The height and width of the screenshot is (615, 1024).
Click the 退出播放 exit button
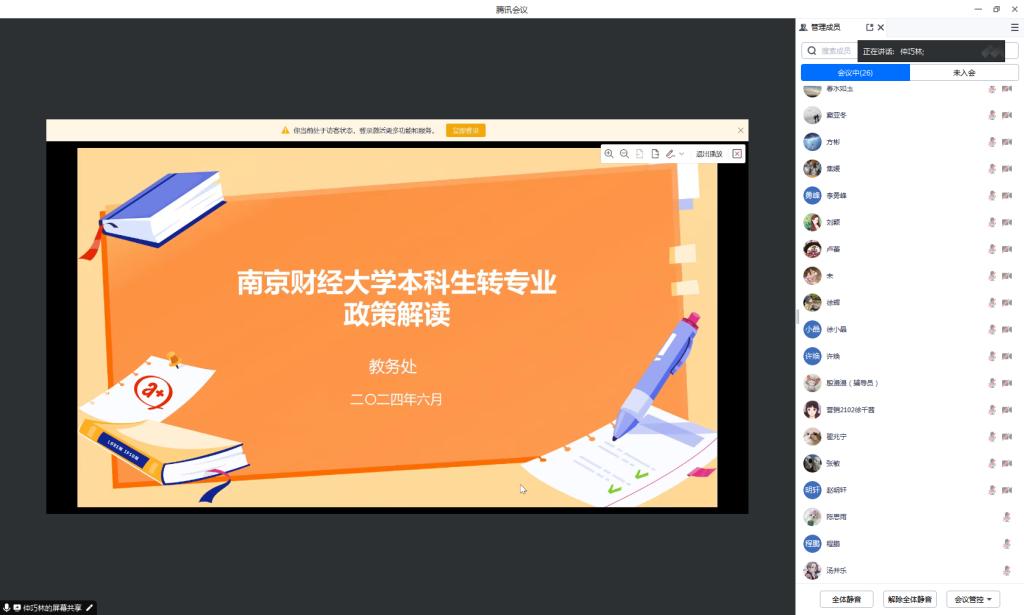(709, 154)
